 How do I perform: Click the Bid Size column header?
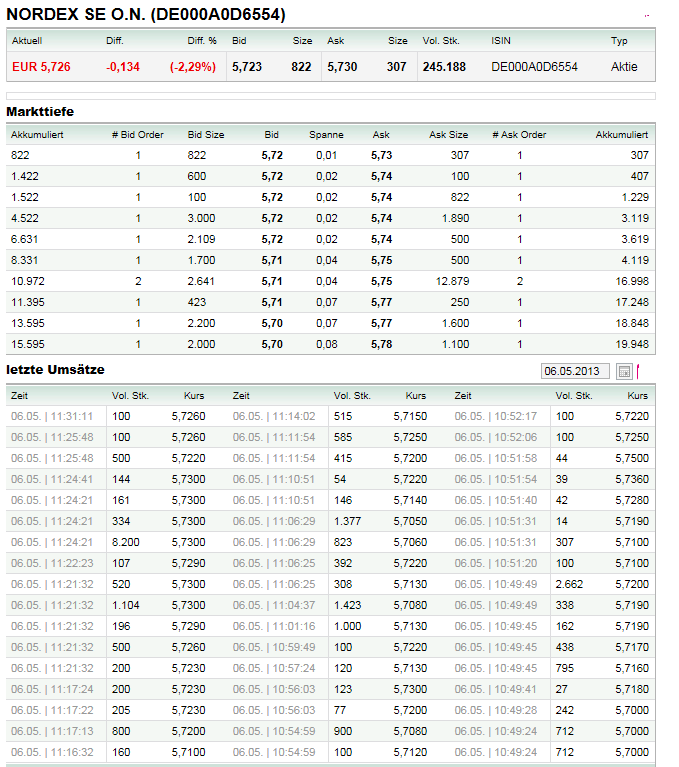(206, 135)
